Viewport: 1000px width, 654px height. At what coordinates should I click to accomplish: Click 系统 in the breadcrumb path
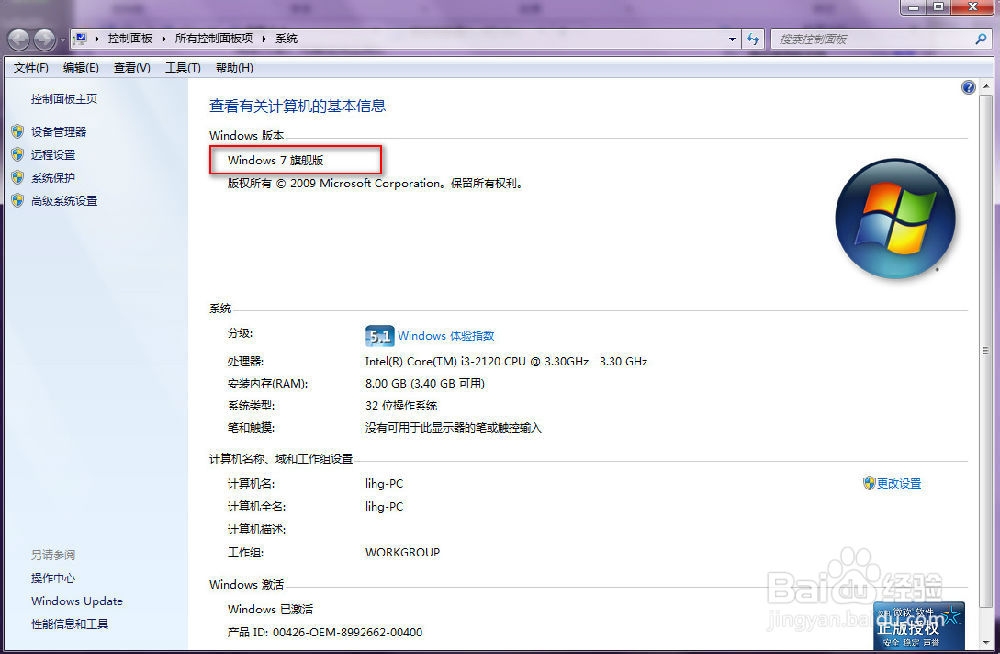(x=286, y=38)
